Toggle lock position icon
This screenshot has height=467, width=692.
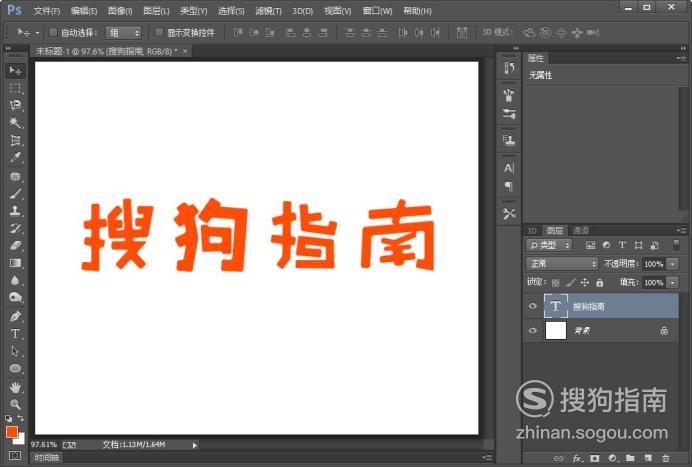[585, 282]
